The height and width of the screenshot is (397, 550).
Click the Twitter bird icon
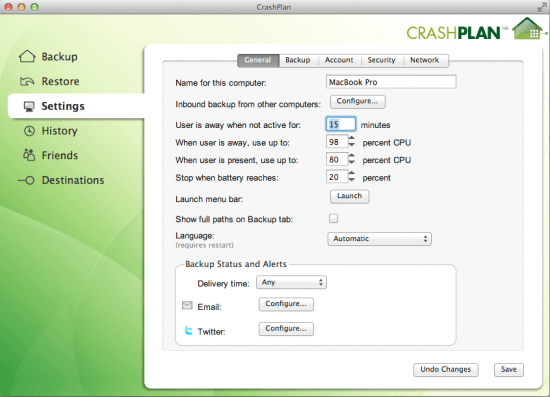[188, 330]
